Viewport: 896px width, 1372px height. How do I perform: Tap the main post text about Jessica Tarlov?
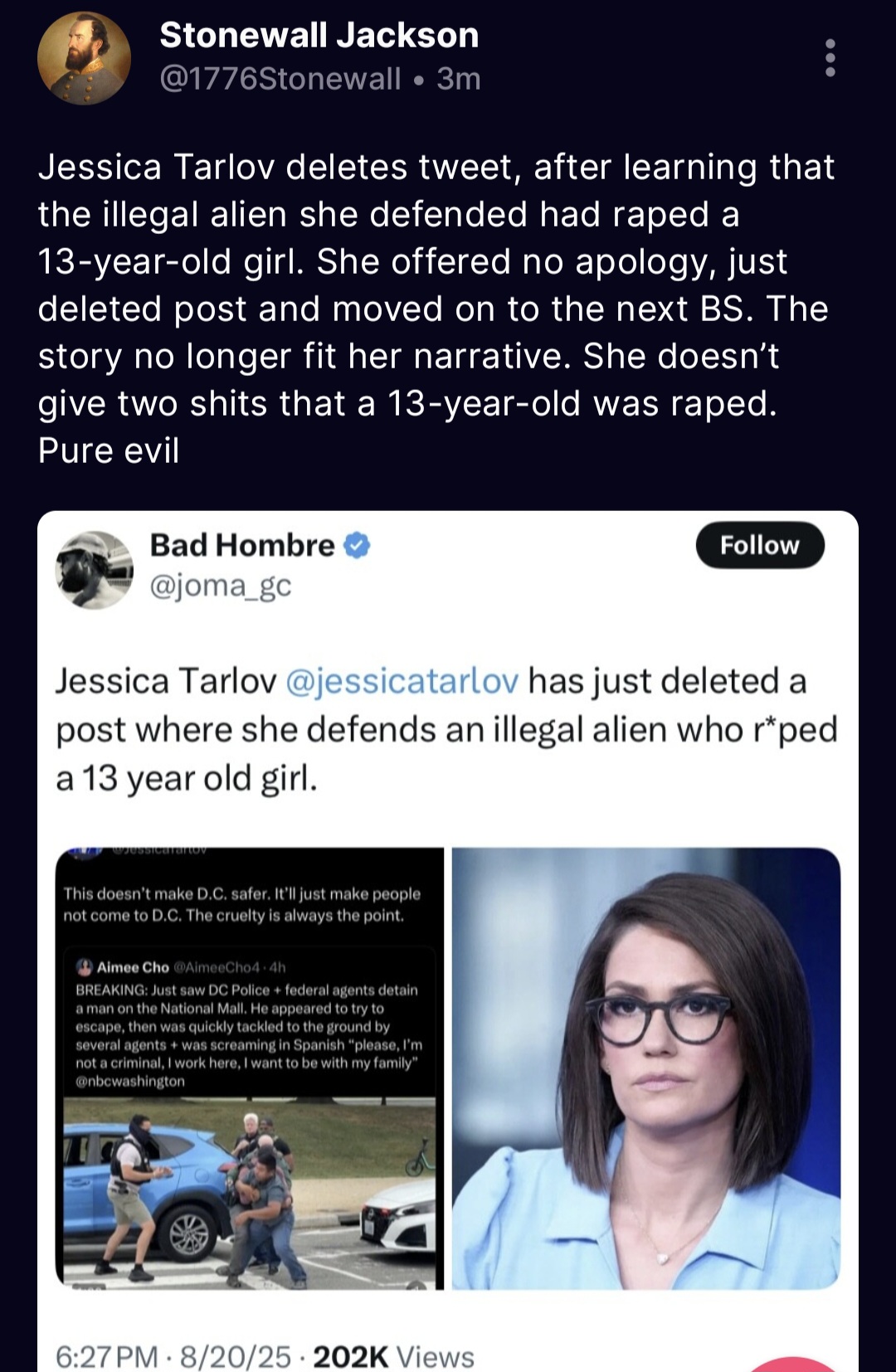436,309
